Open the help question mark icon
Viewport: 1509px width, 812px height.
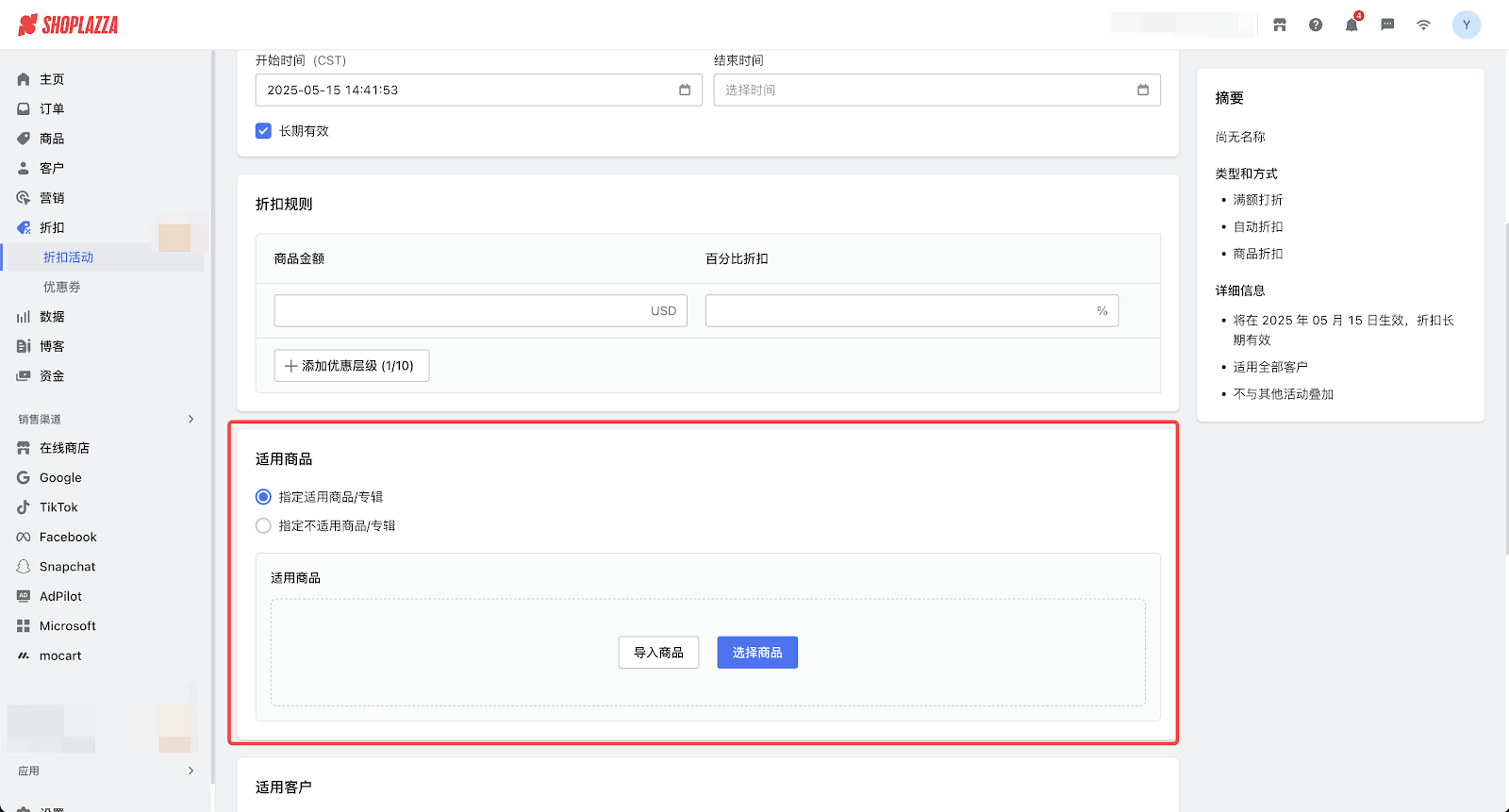(x=1316, y=25)
